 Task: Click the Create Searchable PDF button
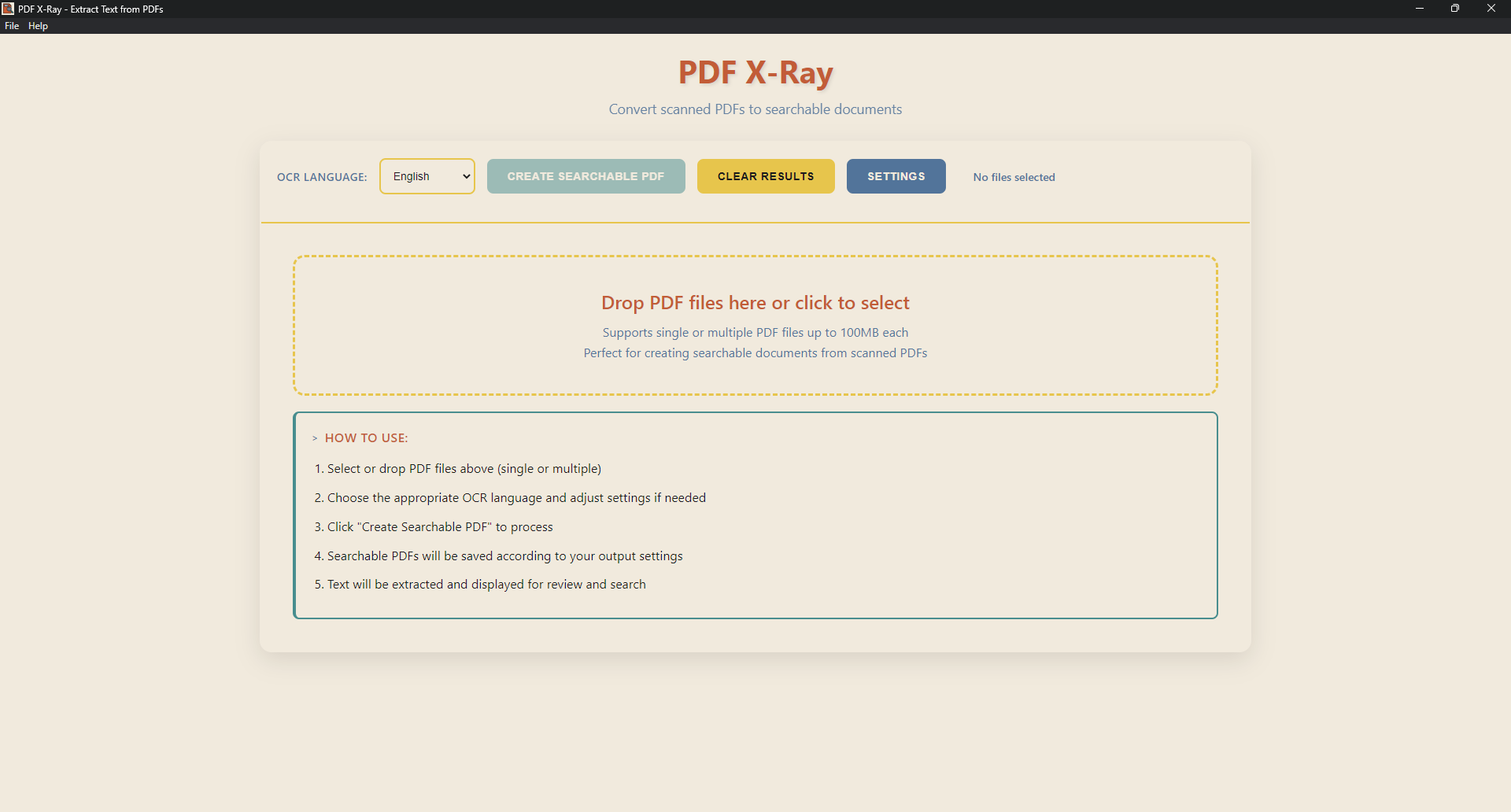tap(586, 176)
